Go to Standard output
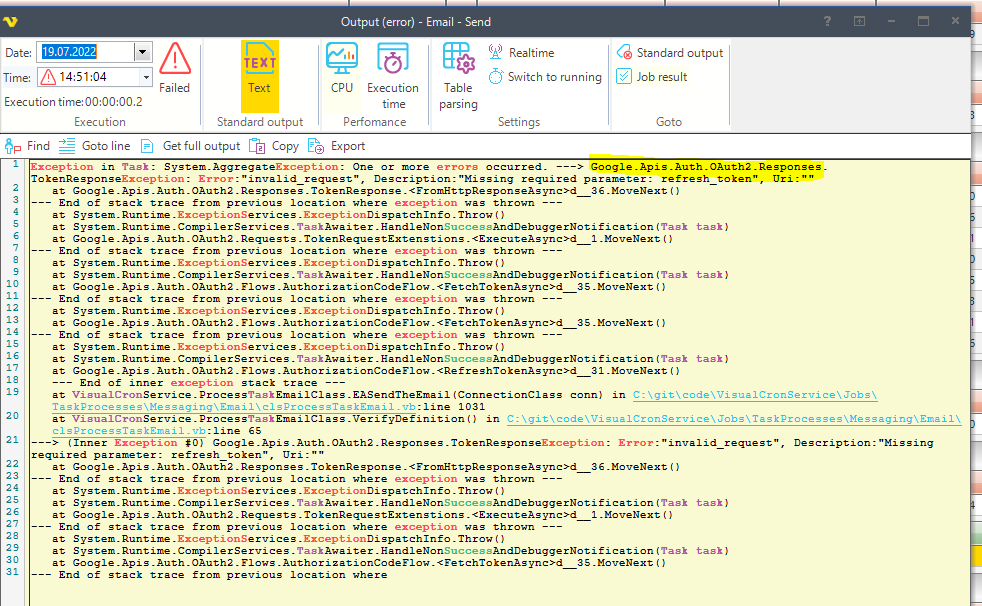This screenshot has width=982, height=606. (x=670, y=53)
